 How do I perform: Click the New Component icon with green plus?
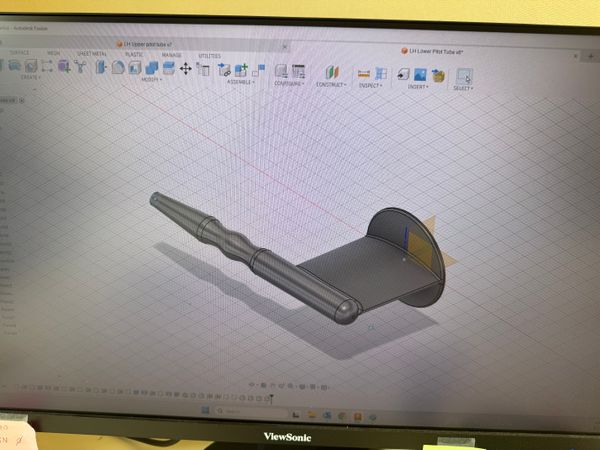pyautogui.click(x=241, y=70)
